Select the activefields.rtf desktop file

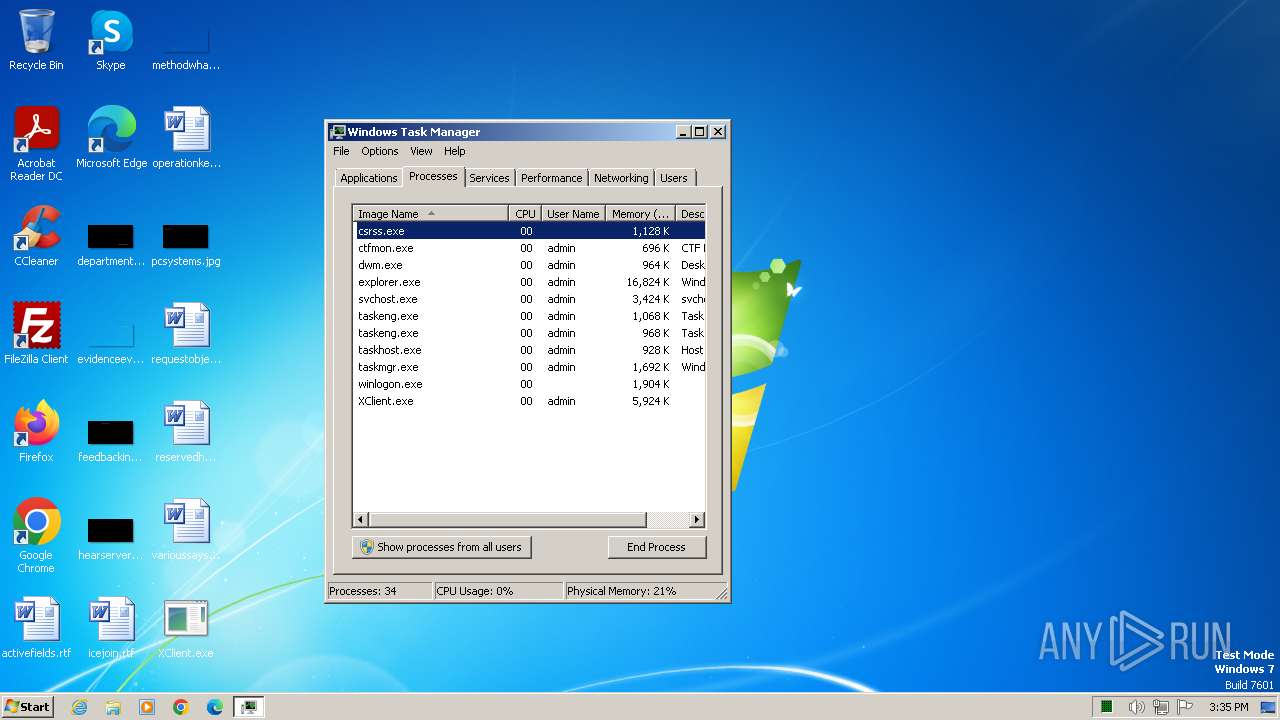pyautogui.click(x=36, y=628)
